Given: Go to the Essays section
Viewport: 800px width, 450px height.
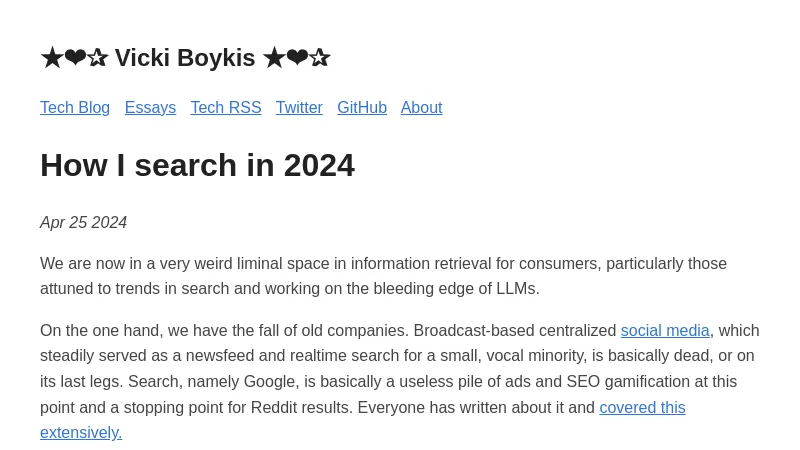Looking at the screenshot, I should click(150, 108).
